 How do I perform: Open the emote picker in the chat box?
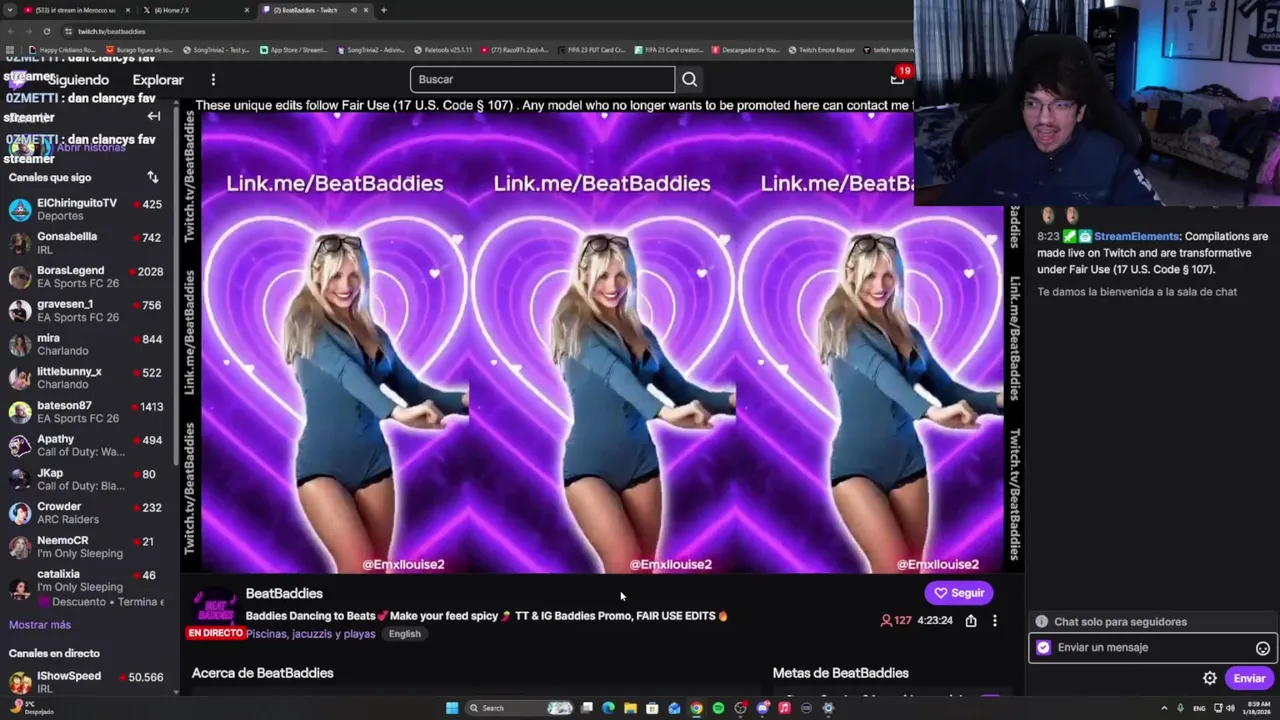pos(1263,648)
